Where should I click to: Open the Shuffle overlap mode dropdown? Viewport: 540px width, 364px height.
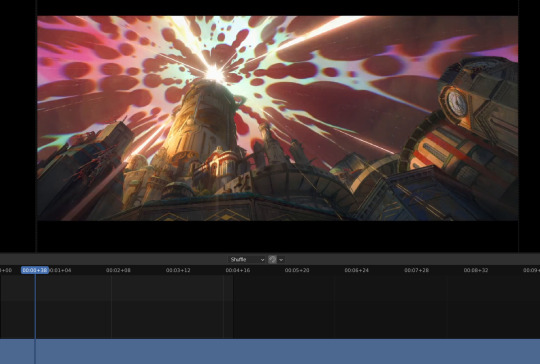[x=247, y=260]
